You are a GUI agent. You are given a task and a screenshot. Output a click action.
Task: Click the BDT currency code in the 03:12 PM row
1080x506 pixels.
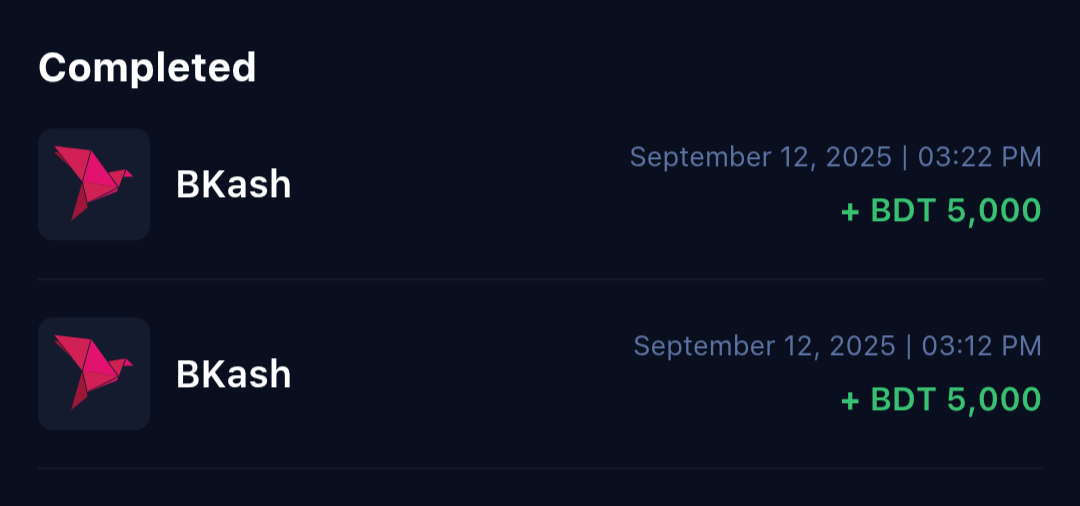(x=903, y=400)
